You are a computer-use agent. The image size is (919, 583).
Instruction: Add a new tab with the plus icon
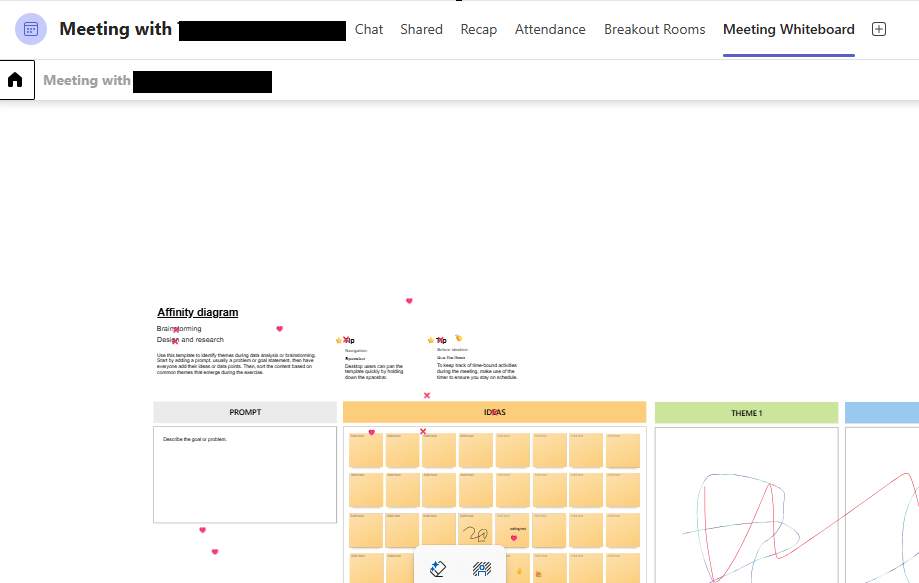tap(879, 29)
